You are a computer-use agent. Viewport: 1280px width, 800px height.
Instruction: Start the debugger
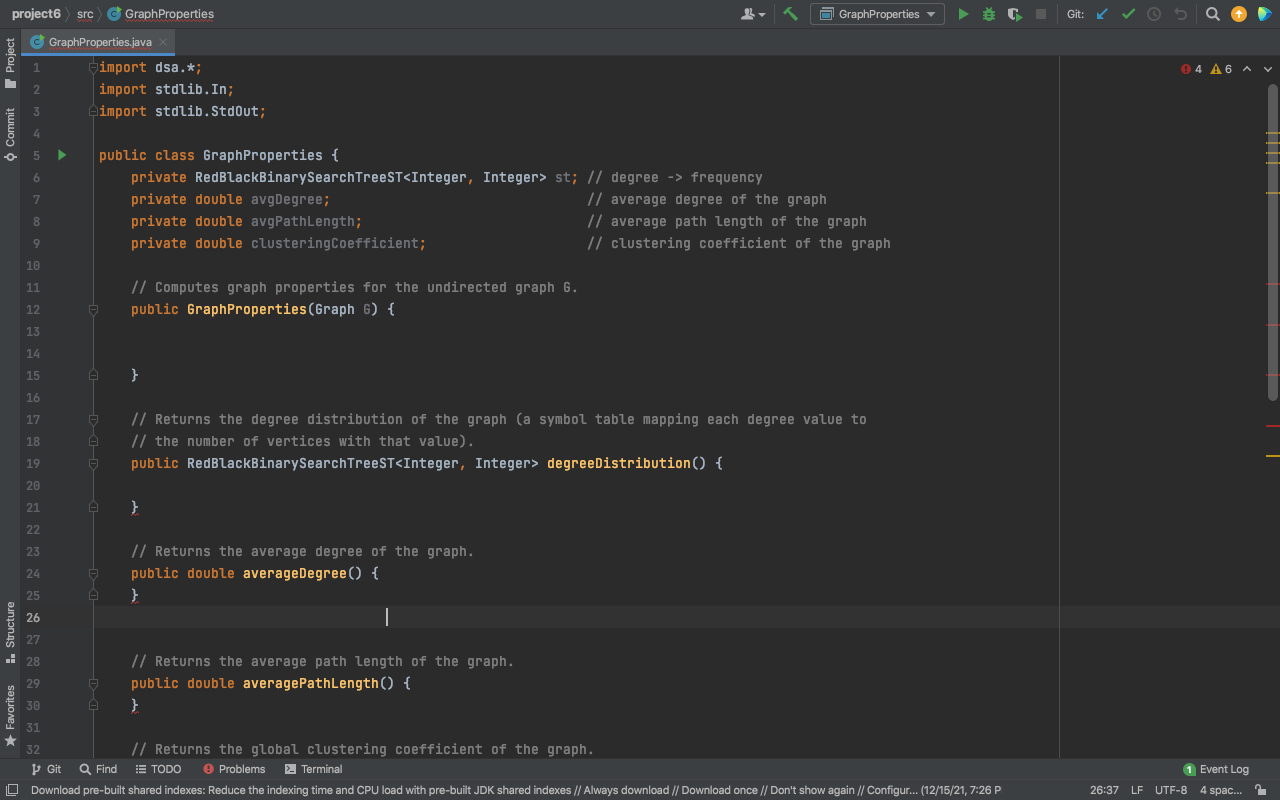coord(988,13)
